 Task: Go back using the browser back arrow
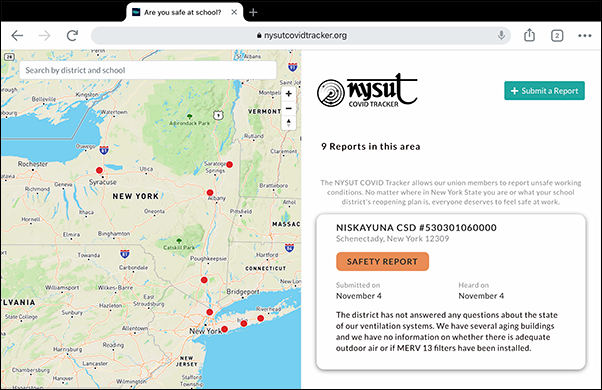(17, 36)
